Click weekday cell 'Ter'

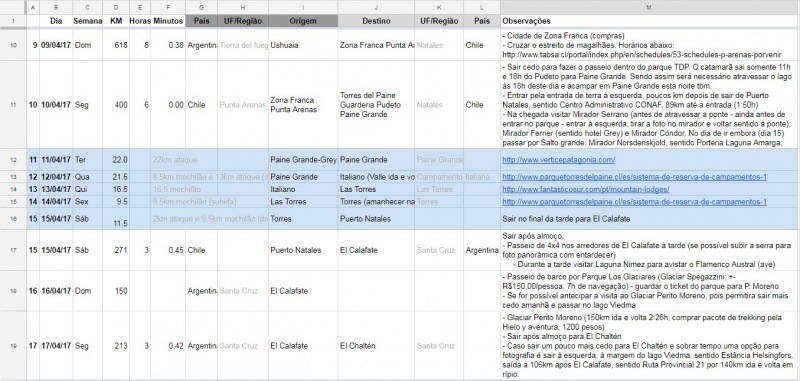[x=88, y=160]
